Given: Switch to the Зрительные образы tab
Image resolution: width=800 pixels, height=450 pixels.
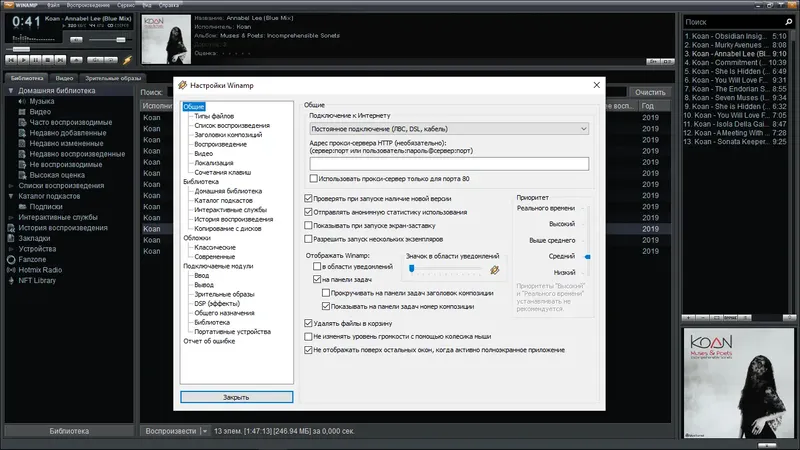Looking at the screenshot, I should [x=113, y=78].
